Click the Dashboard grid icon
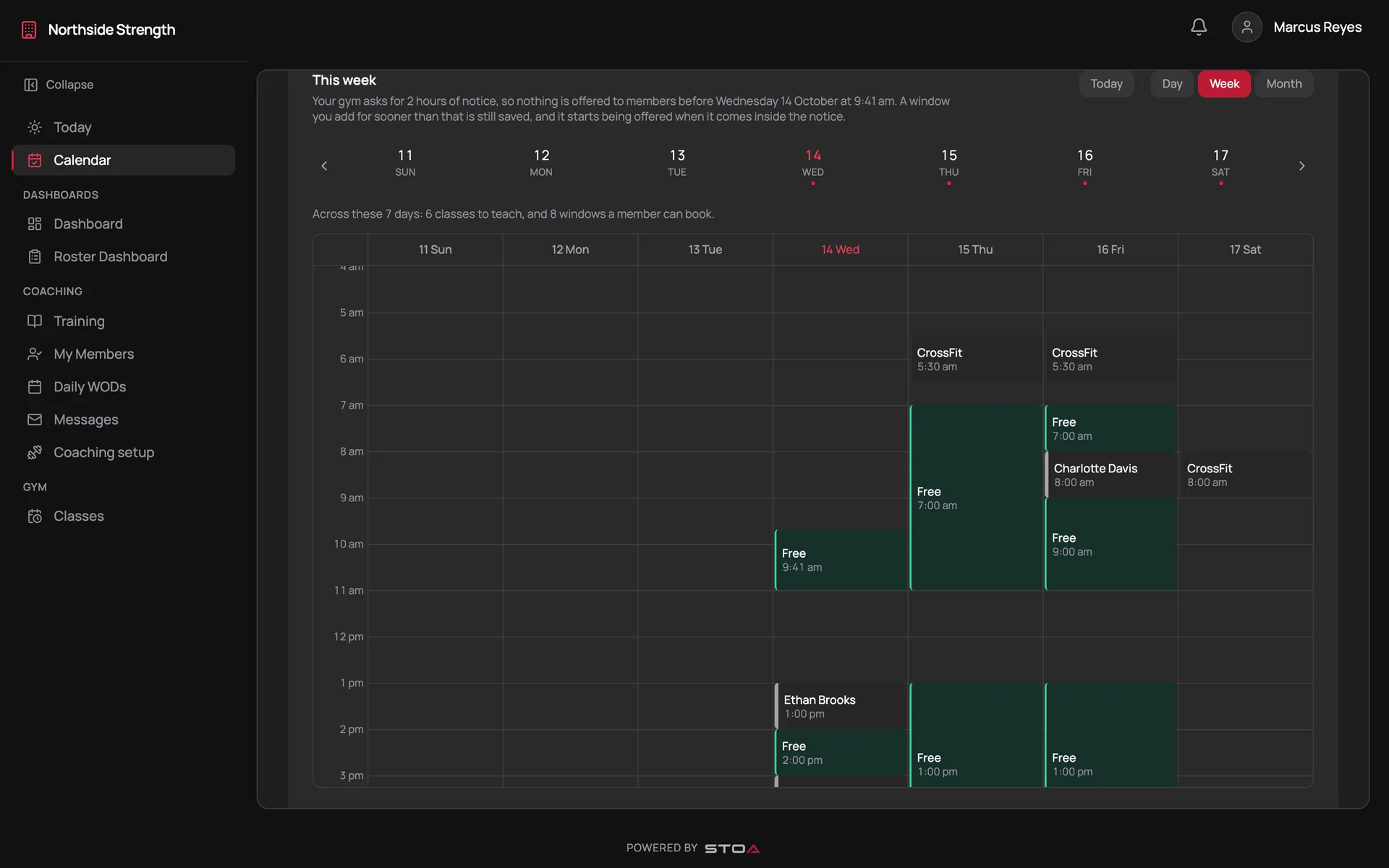1389x868 pixels. [35, 224]
